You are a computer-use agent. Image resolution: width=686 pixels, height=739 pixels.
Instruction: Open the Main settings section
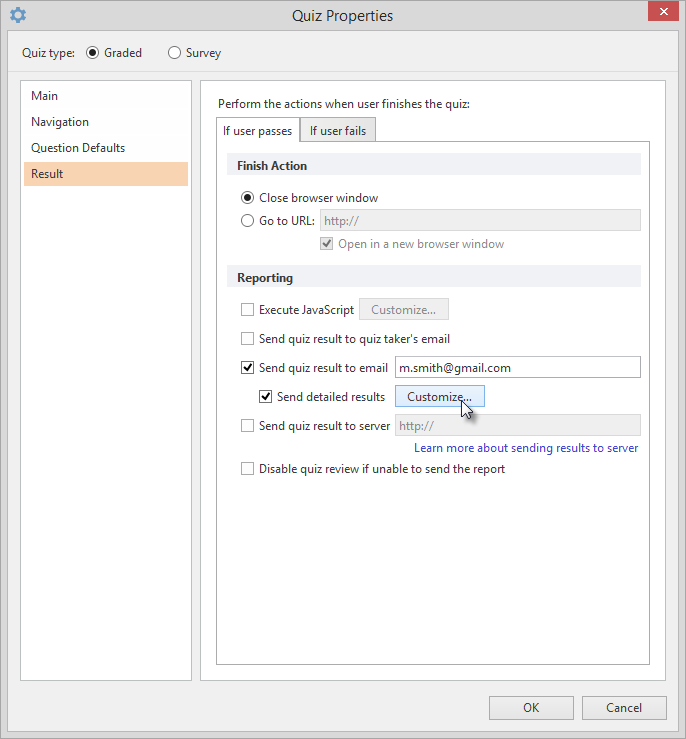point(45,96)
